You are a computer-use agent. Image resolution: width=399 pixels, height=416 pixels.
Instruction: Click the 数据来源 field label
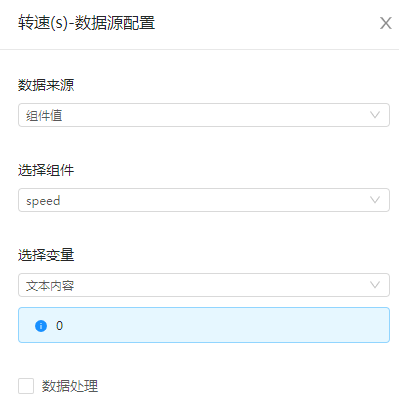pos(46,85)
